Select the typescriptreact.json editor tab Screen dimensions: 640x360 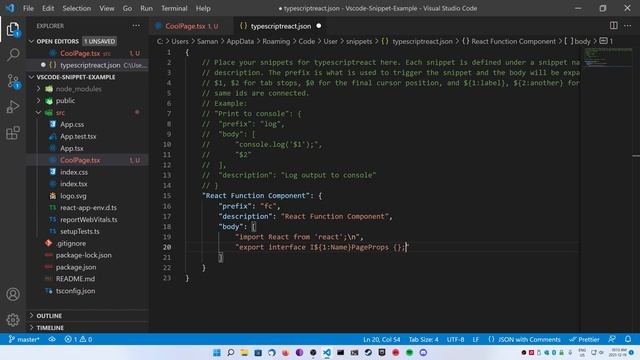[280, 26]
